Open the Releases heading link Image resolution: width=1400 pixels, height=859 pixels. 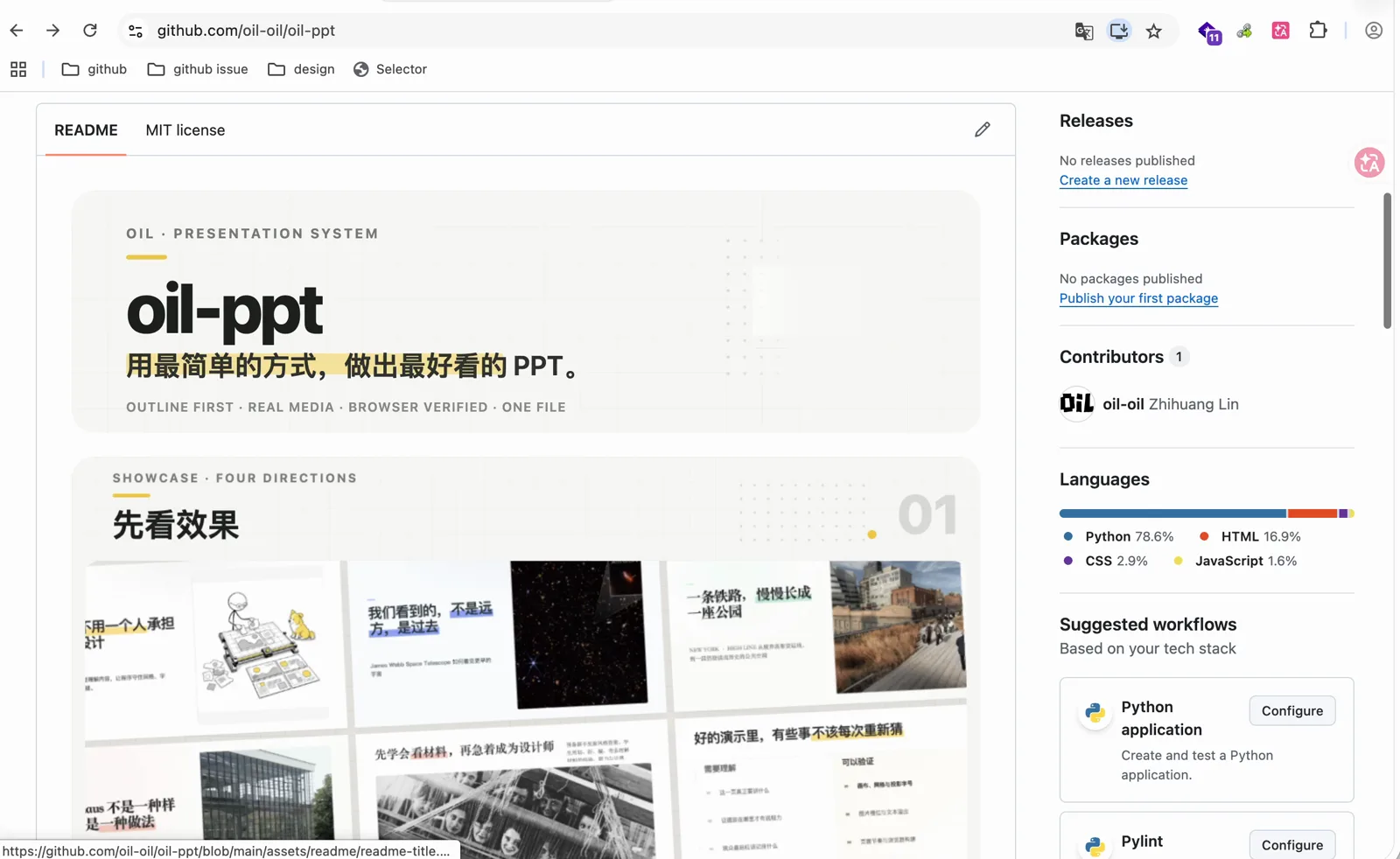(1096, 121)
